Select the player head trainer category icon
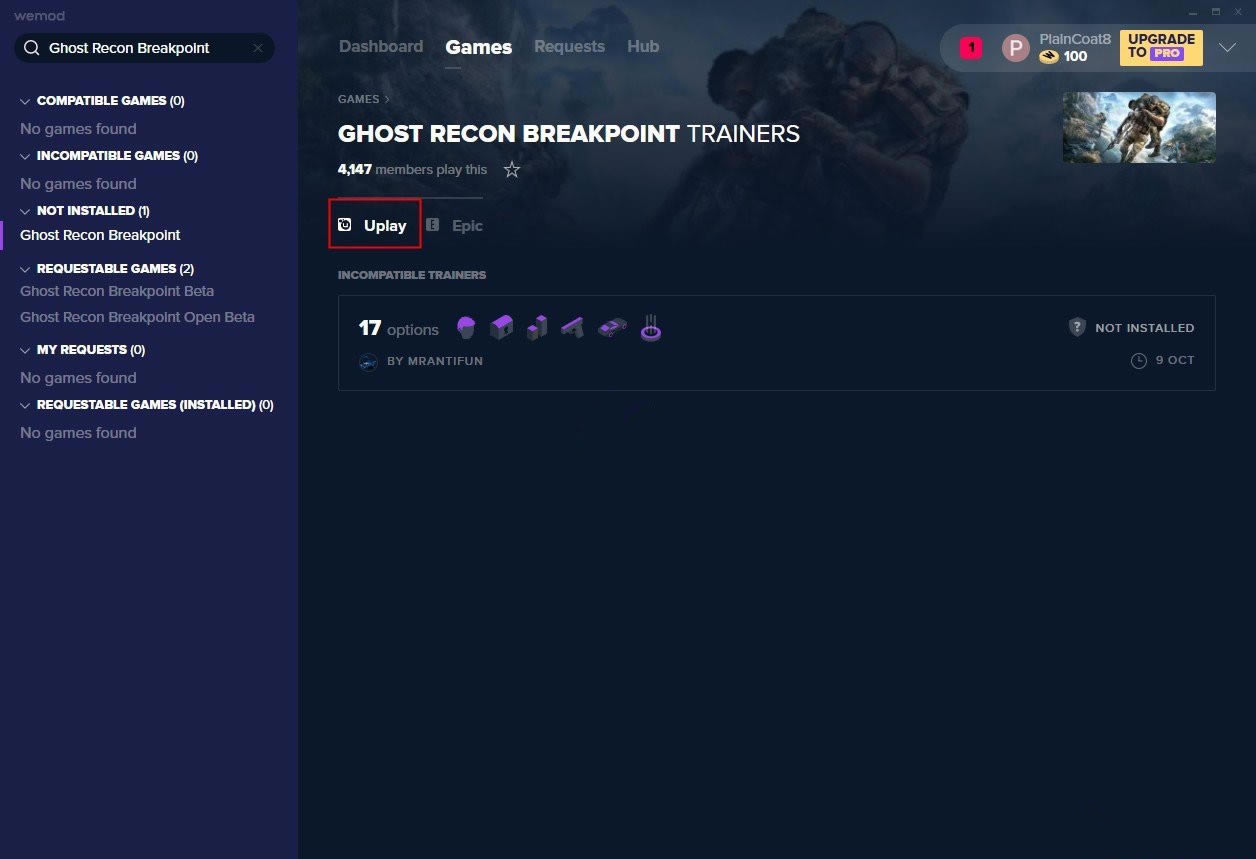This screenshot has width=1256, height=859. [x=466, y=327]
